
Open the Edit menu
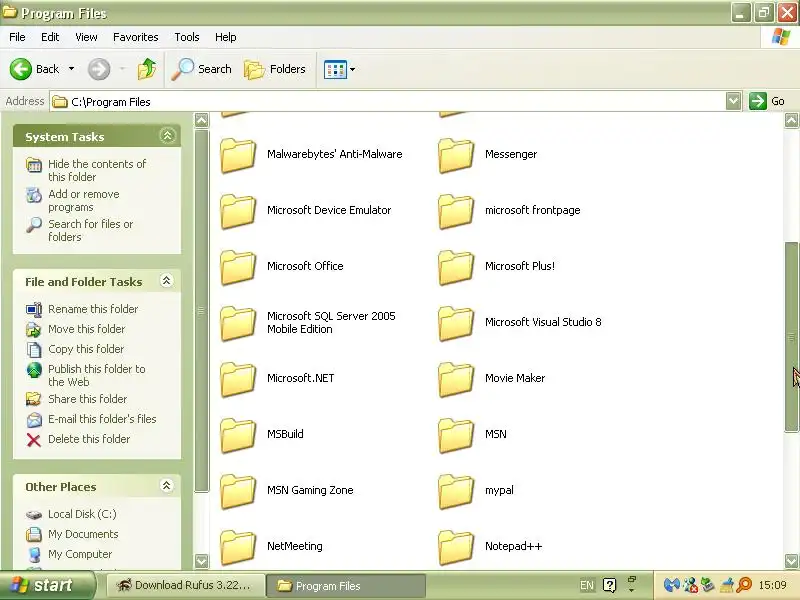(50, 37)
